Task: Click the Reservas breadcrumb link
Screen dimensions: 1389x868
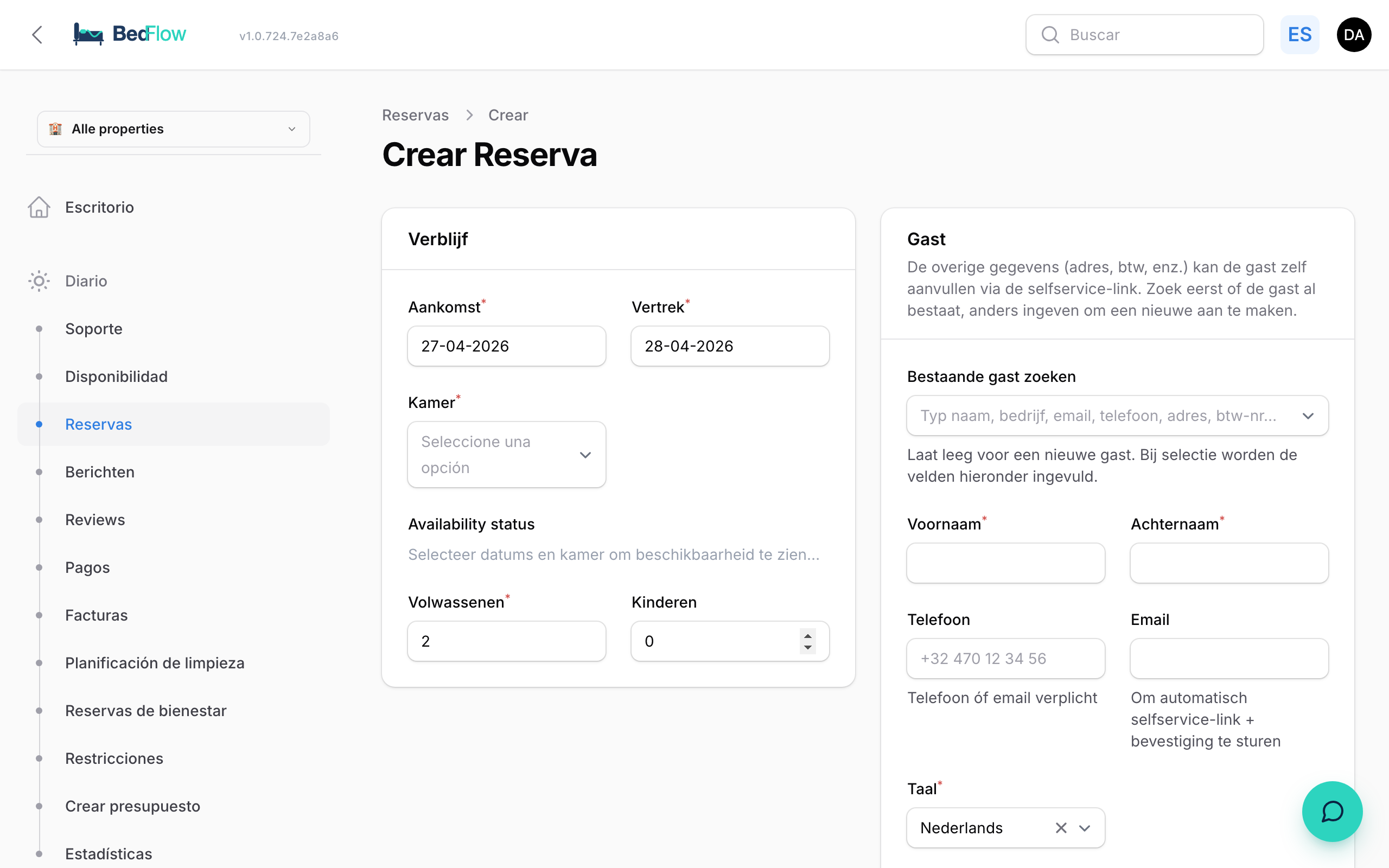Action: coord(415,115)
